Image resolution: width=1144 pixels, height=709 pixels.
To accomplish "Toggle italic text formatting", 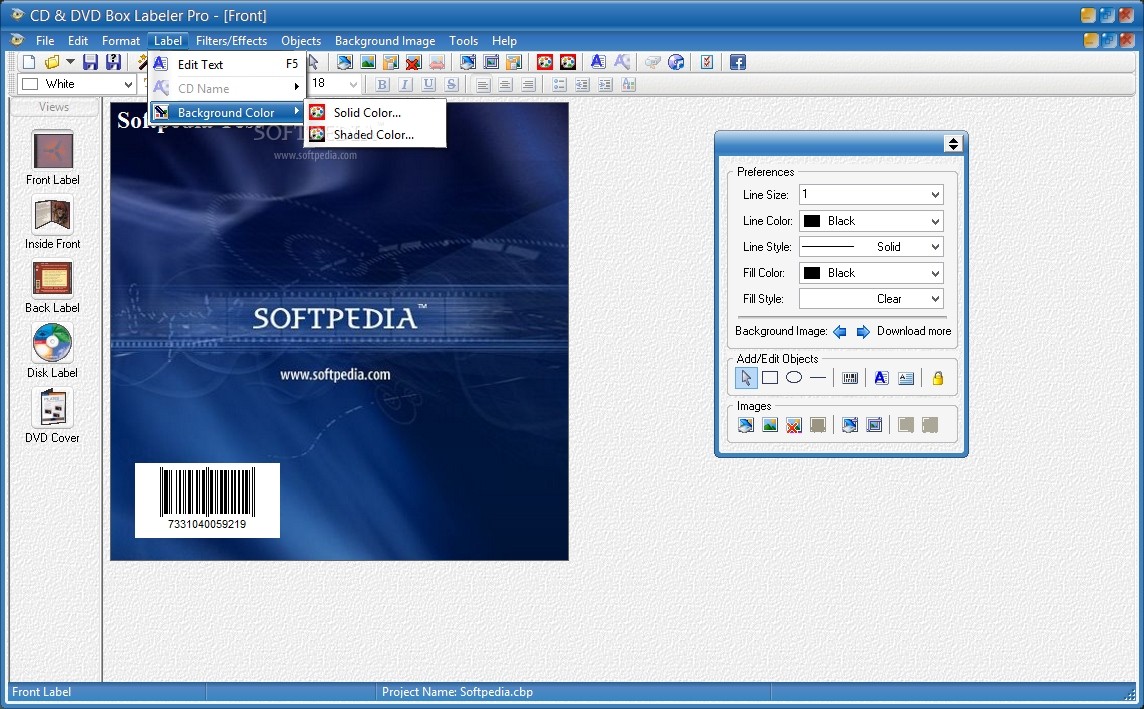I will click(405, 85).
